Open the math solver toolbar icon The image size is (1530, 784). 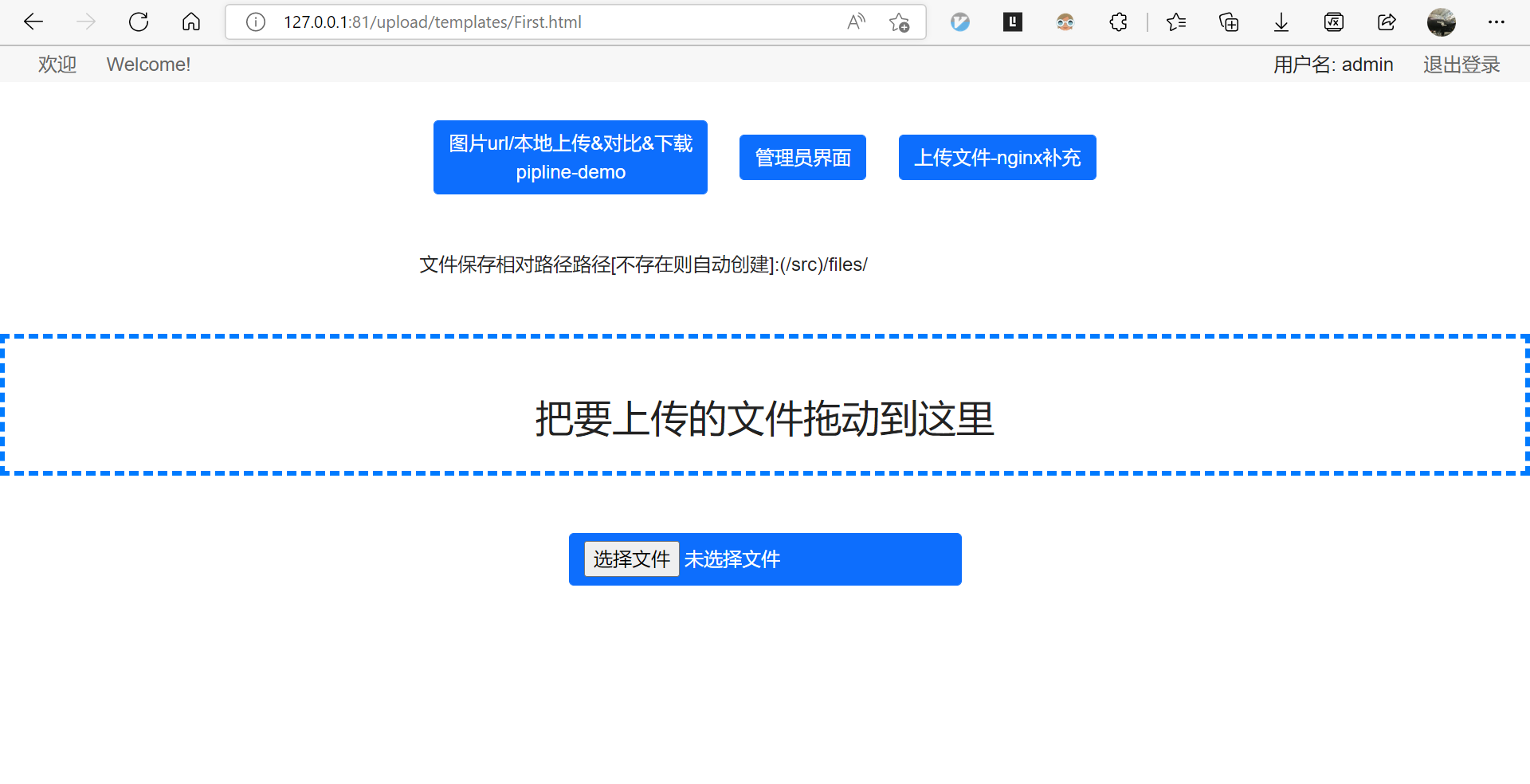[x=1334, y=22]
